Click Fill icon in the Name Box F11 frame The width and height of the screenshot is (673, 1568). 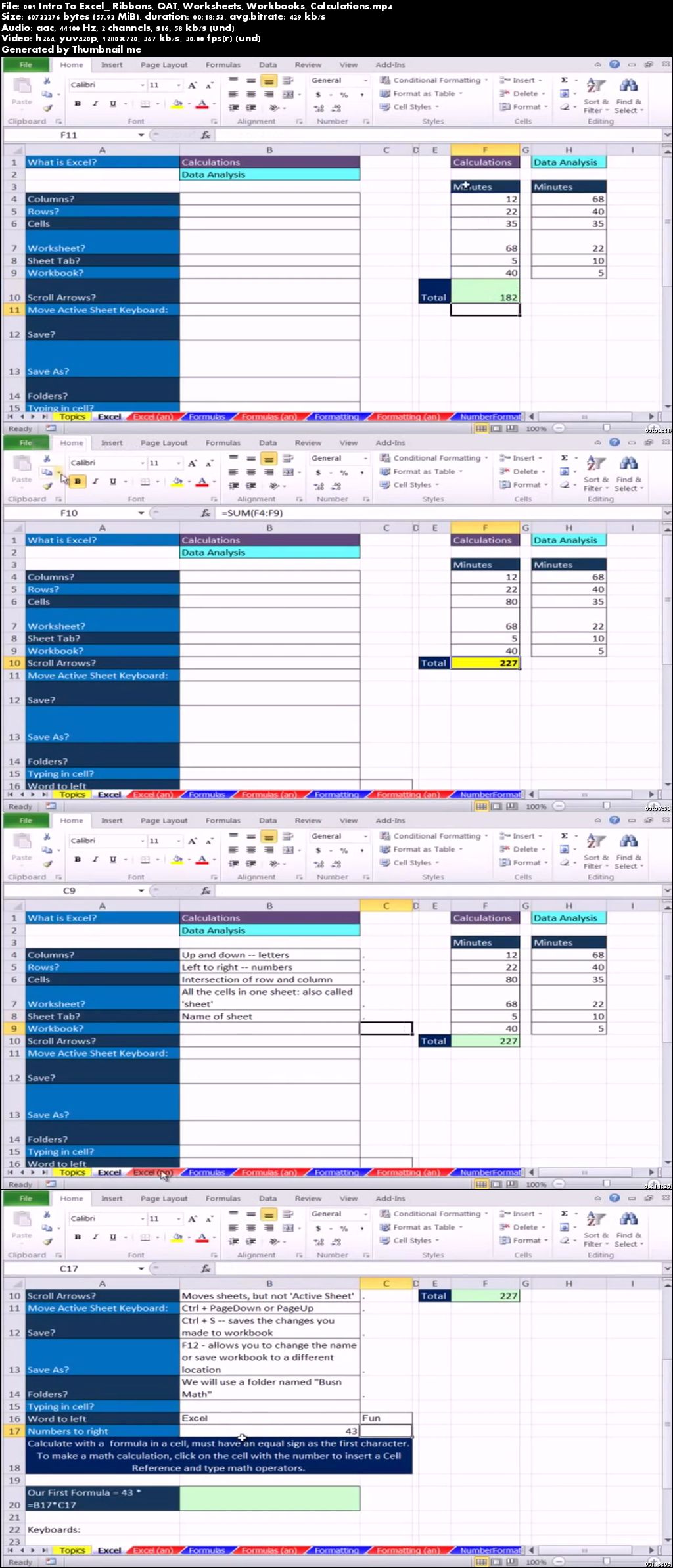(x=565, y=93)
